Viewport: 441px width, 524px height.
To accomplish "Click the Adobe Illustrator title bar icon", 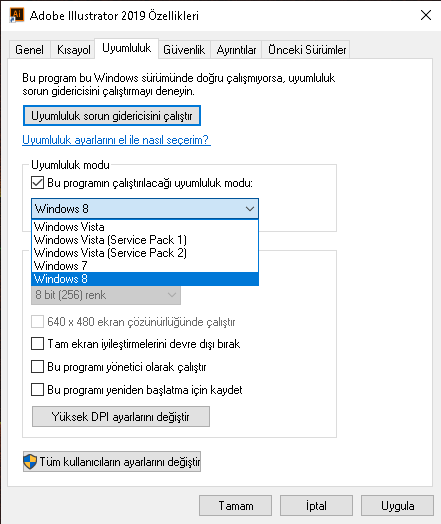I will [17, 15].
